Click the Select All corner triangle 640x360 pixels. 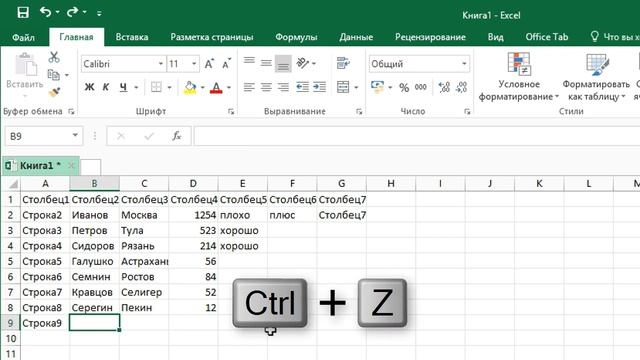pyautogui.click(x=12, y=184)
